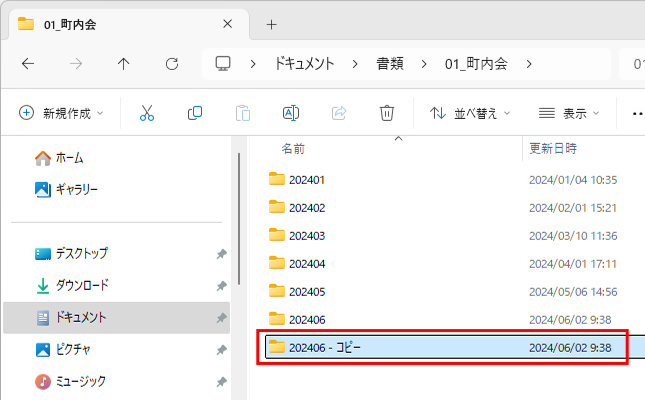
Task: Open ミュージック in navigation pane
Action: point(70,381)
